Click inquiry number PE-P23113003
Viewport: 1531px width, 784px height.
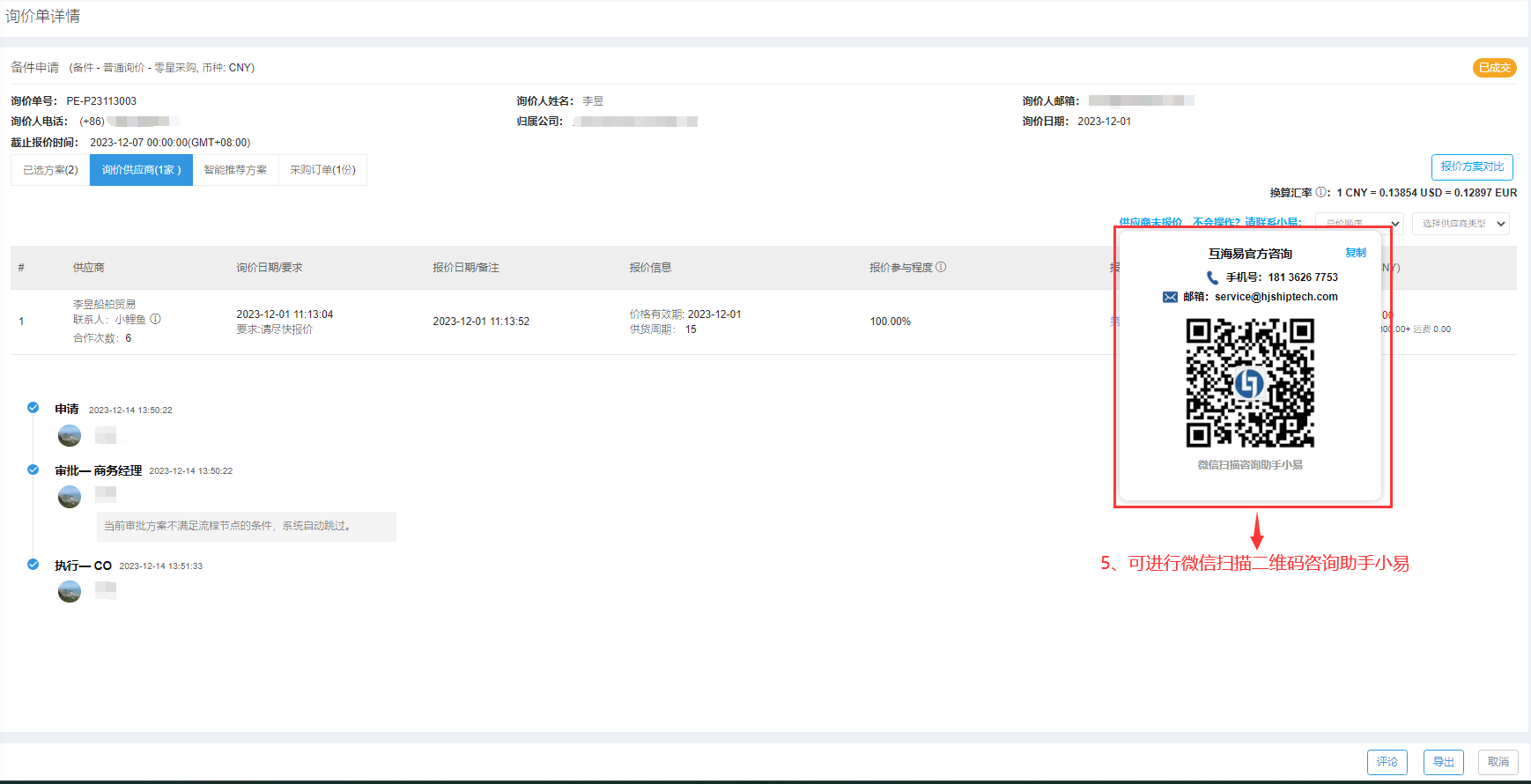point(101,101)
